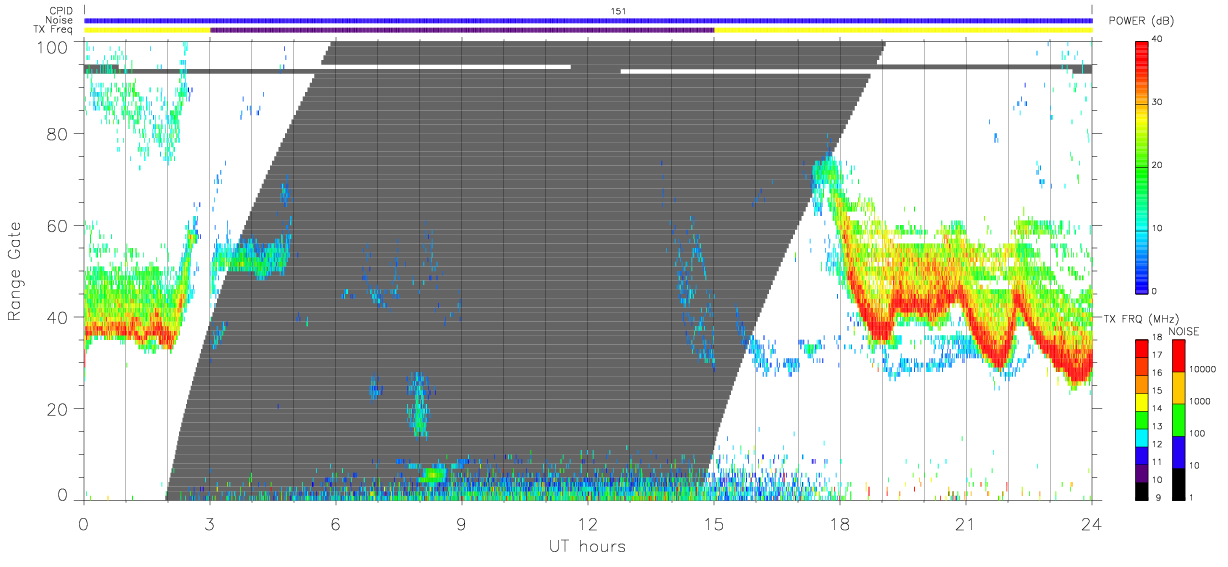Click the 80 tick label on Range Gate axis
The width and height of the screenshot is (1228, 567).
coord(57,134)
